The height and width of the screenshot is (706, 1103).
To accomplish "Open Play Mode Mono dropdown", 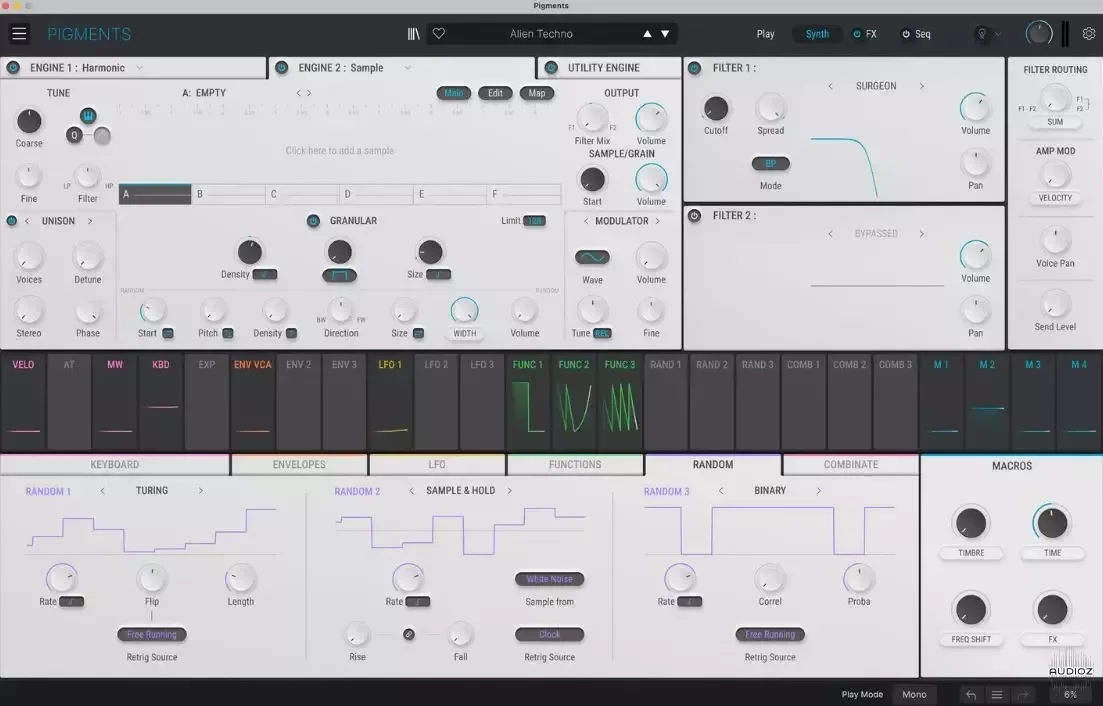I will coord(914,695).
